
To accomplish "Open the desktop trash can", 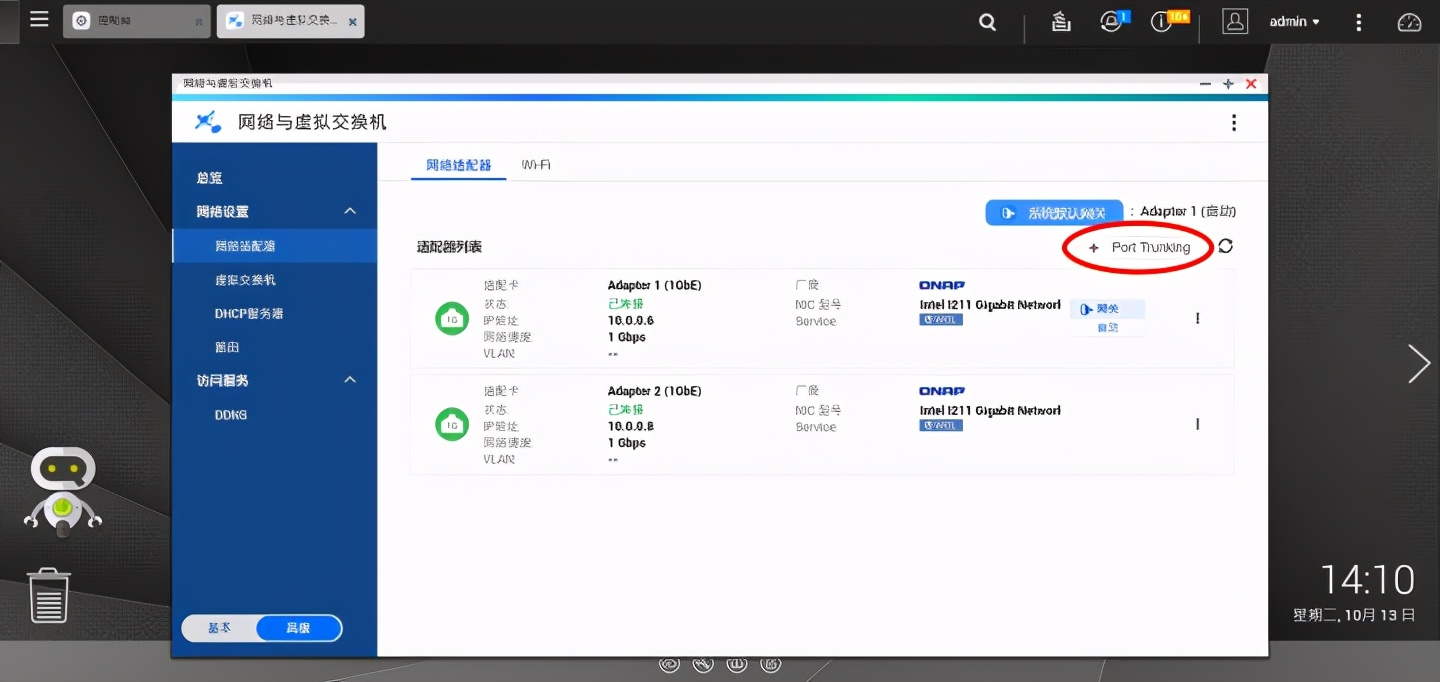I will [x=49, y=595].
